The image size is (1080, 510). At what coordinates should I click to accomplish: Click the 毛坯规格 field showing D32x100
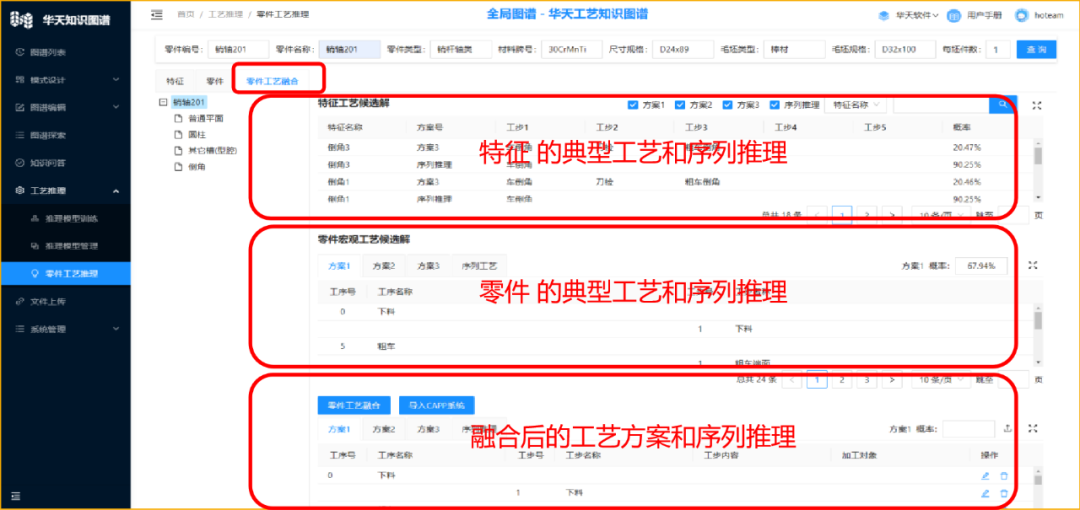pos(905,49)
